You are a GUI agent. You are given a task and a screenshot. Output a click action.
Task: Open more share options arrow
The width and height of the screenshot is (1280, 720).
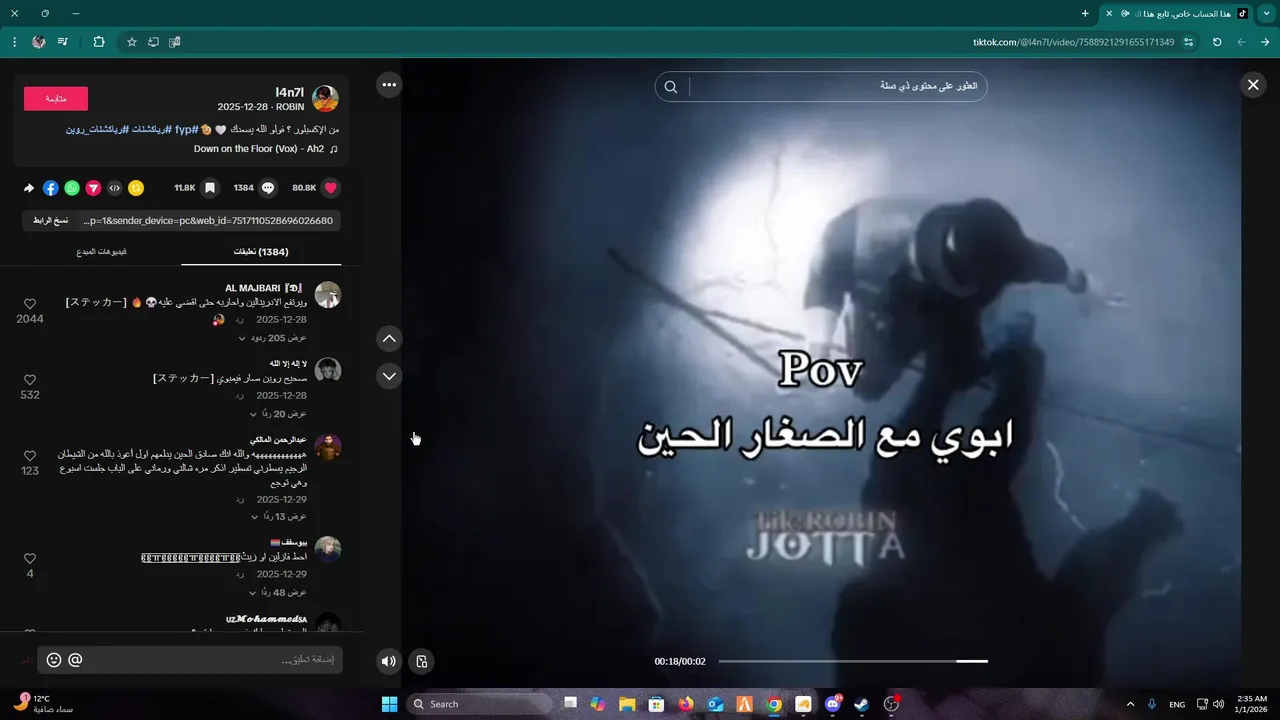29,188
